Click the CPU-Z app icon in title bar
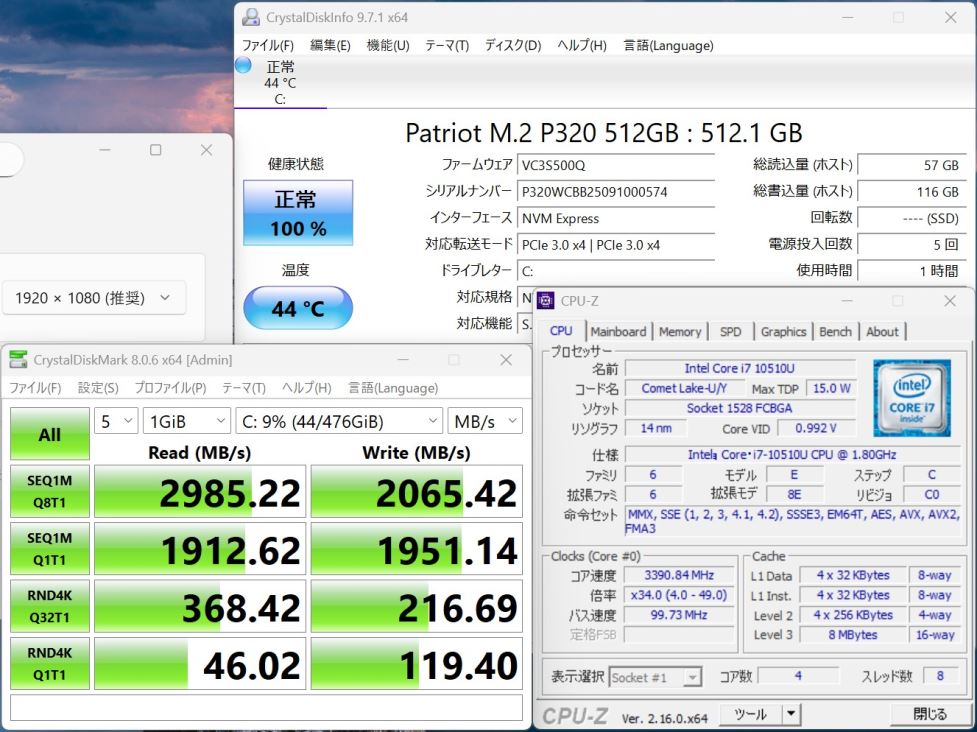This screenshot has height=732, width=977. [546, 301]
